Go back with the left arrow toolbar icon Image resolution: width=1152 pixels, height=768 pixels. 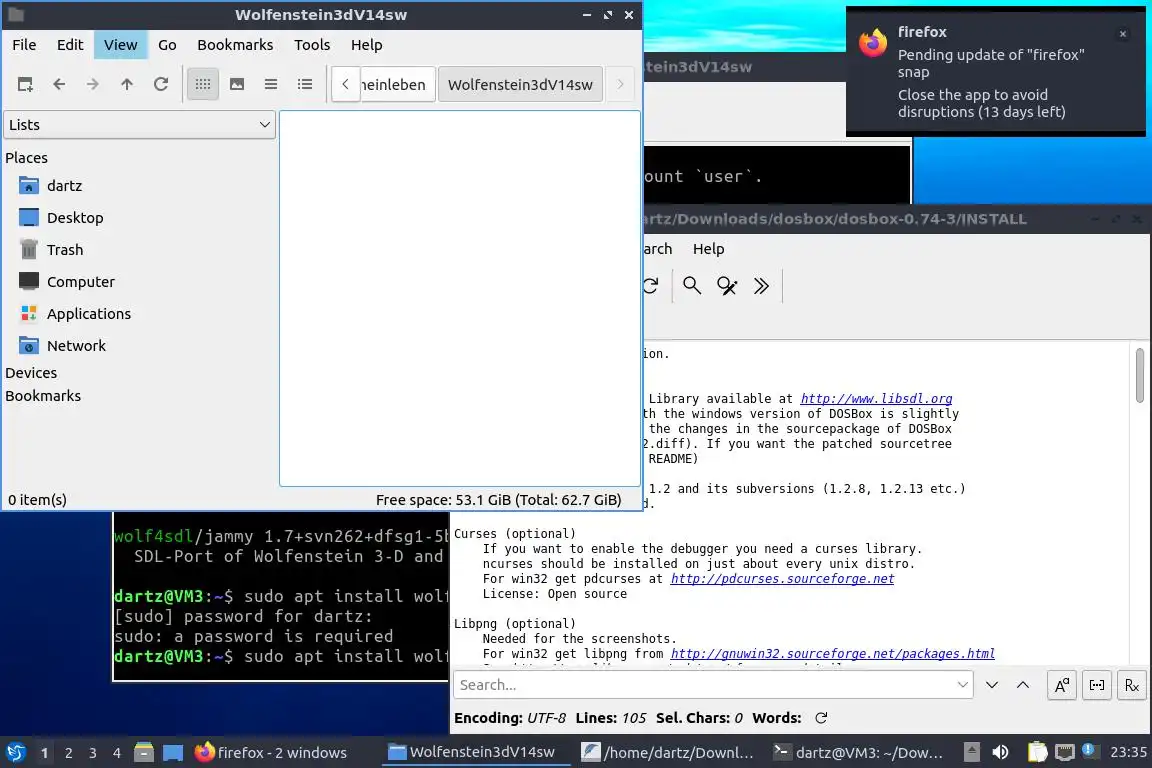(x=60, y=85)
